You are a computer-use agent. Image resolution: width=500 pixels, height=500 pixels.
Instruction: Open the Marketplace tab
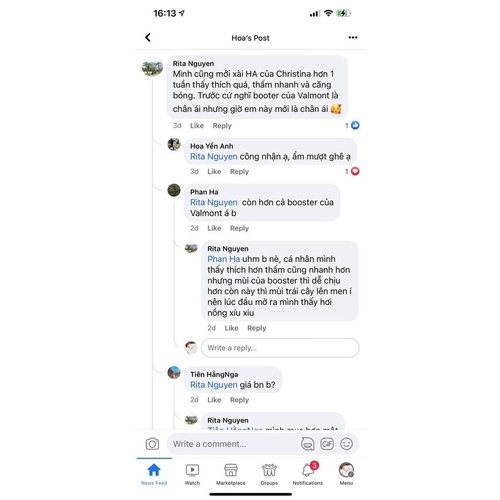click(x=231, y=474)
